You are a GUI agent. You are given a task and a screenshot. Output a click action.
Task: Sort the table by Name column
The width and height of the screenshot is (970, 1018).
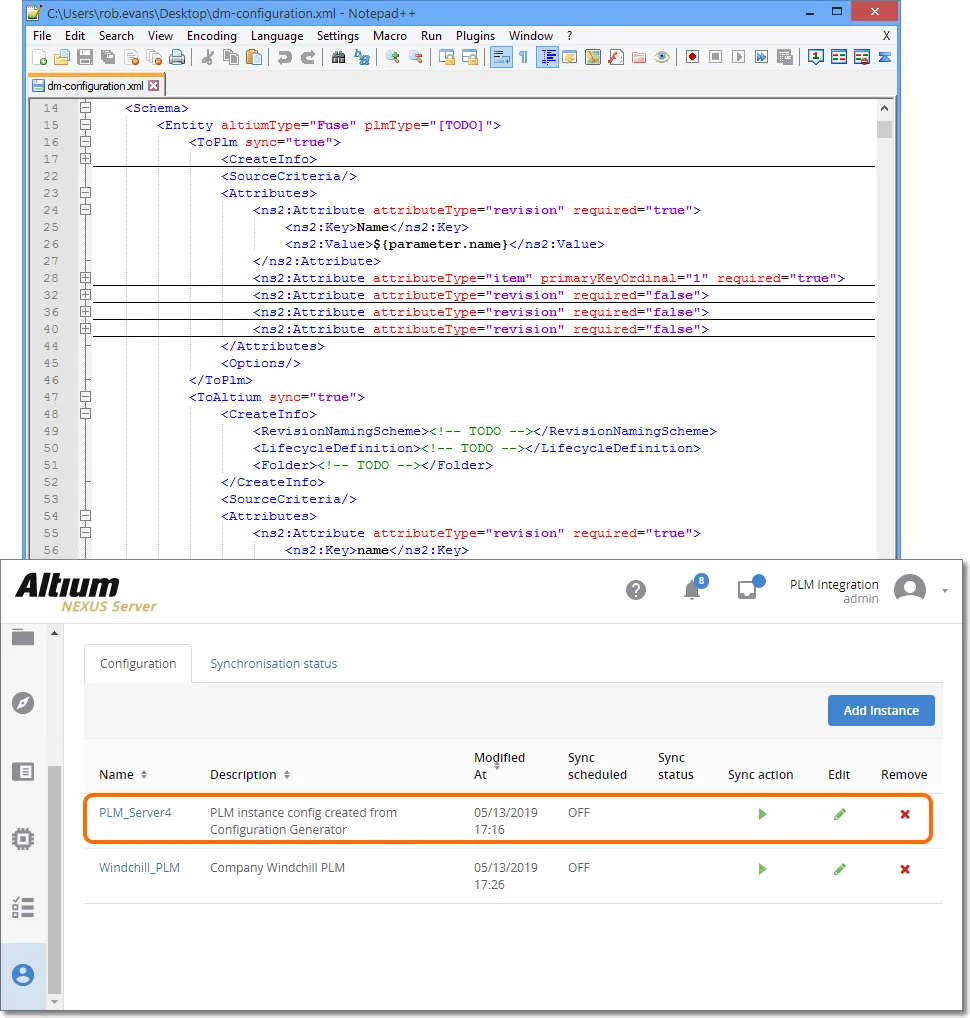click(123, 775)
